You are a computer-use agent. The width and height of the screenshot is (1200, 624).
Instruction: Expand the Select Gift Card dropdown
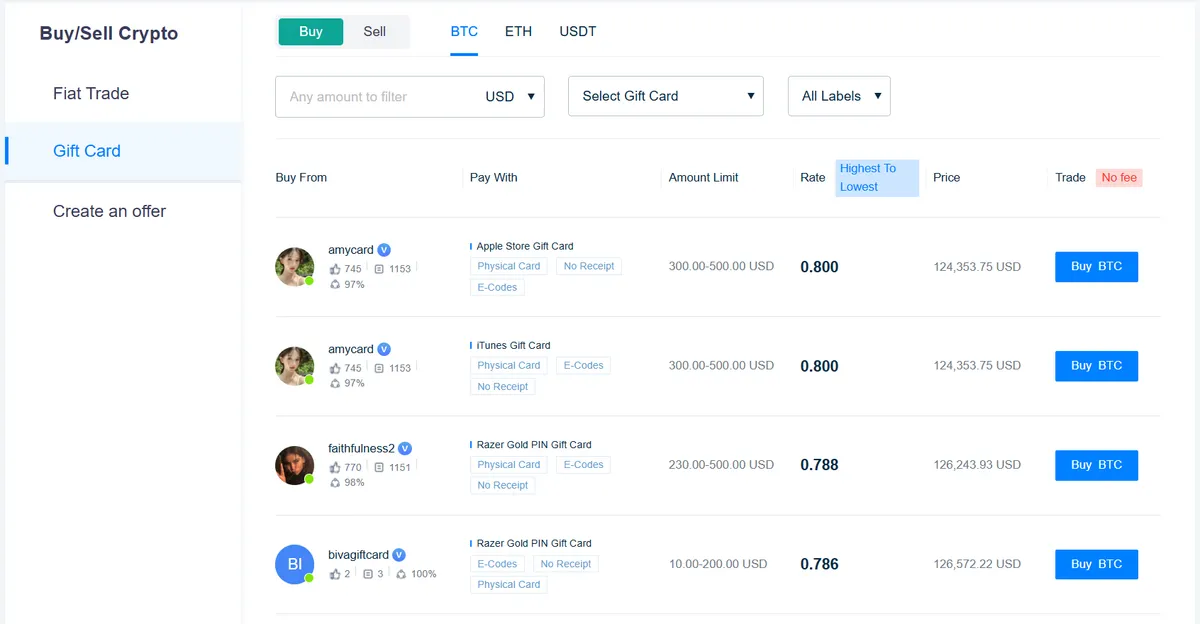(x=666, y=96)
